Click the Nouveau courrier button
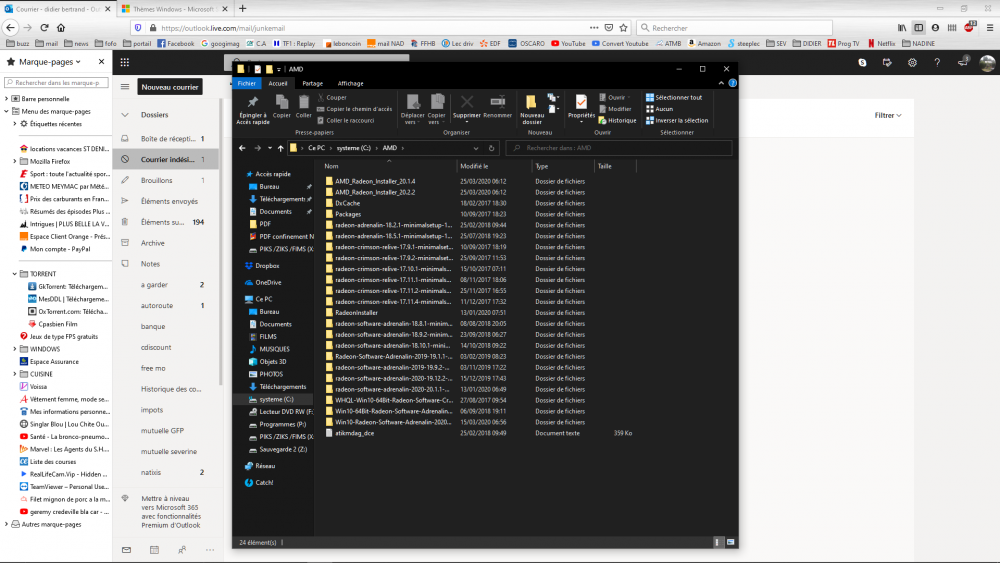The height and width of the screenshot is (563, 1000). 170,87
